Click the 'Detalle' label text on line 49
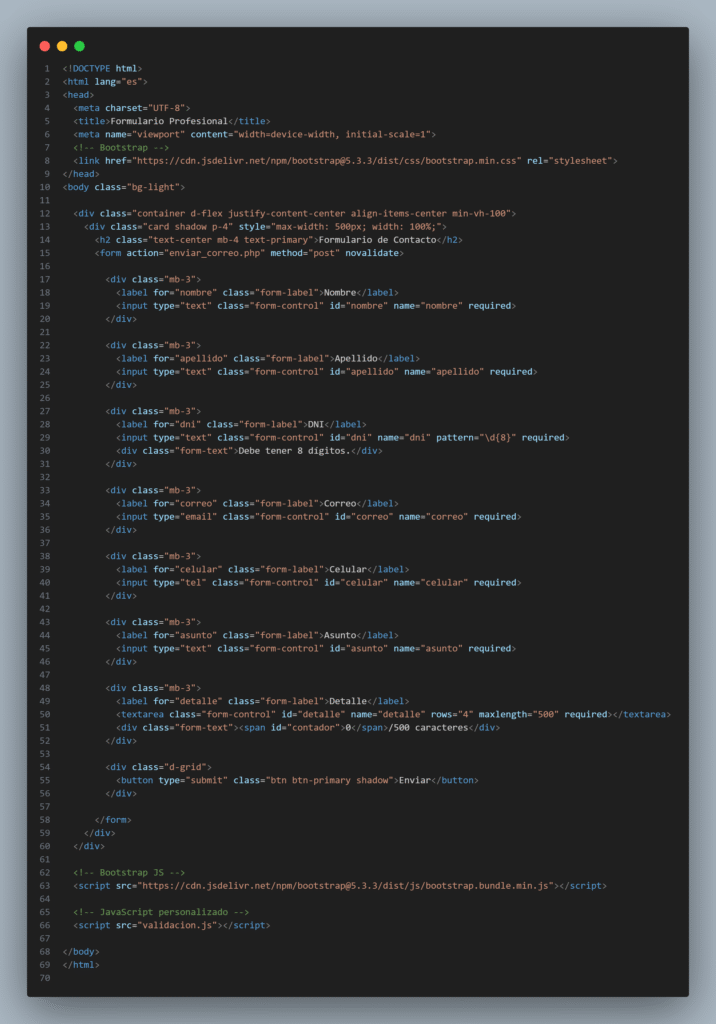The height and width of the screenshot is (1024, 716). [x=348, y=701]
